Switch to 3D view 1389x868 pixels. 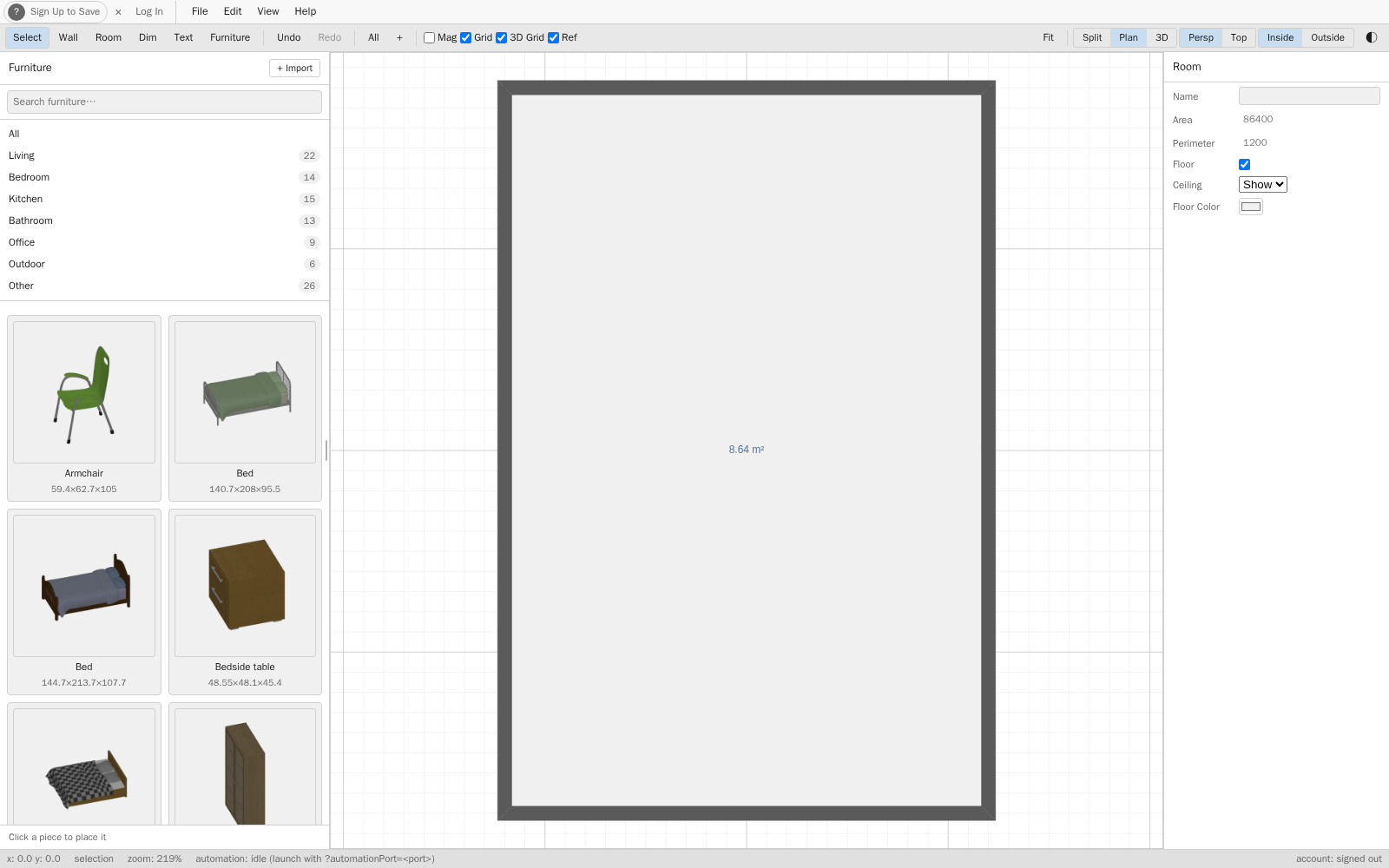click(1162, 37)
